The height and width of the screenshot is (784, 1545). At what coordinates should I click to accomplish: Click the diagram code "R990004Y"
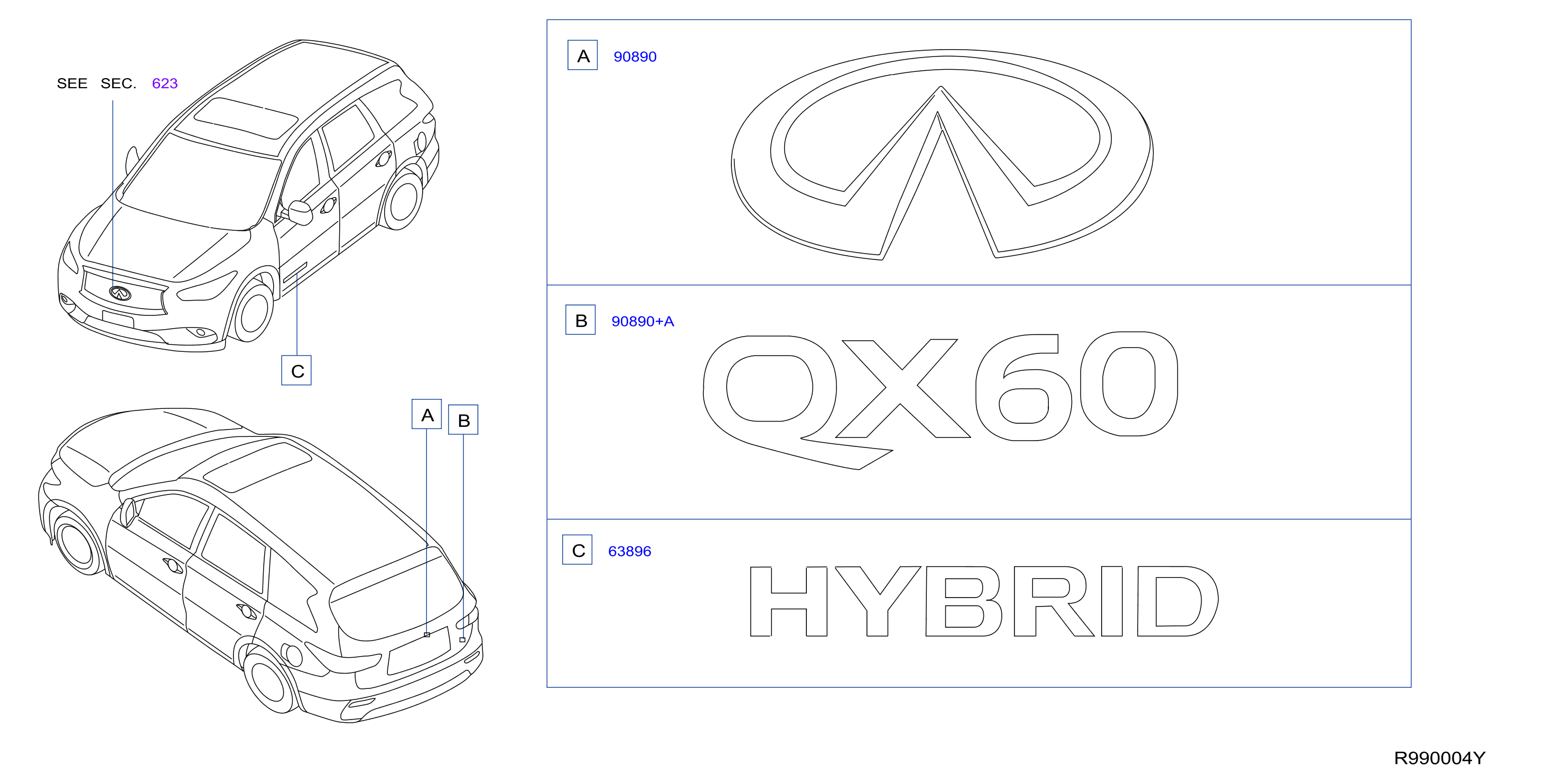click(x=1439, y=758)
